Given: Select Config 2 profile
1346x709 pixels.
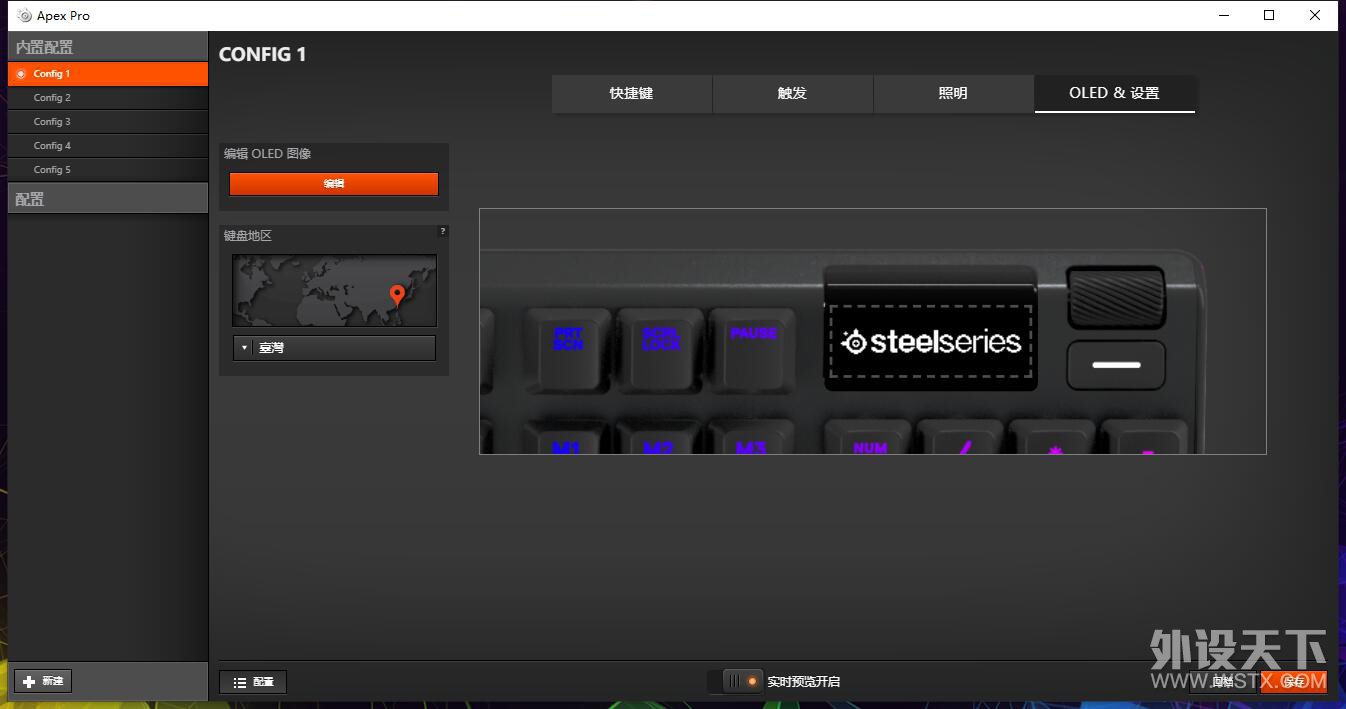Looking at the screenshot, I should tap(108, 98).
